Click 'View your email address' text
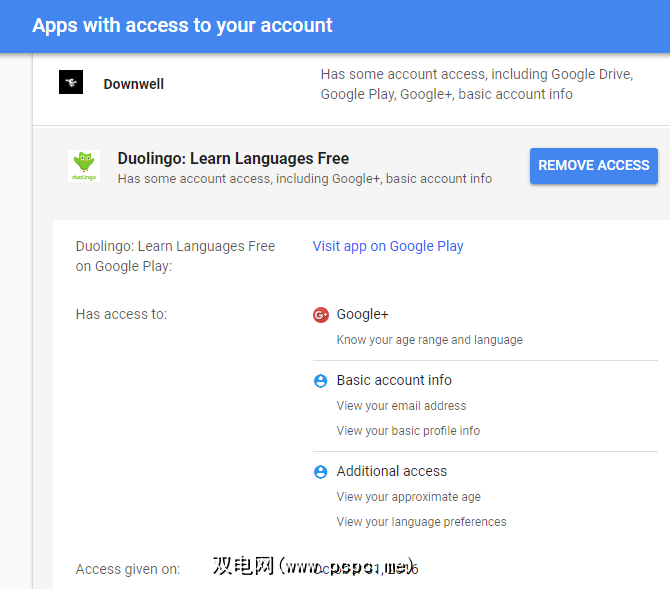The height and width of the screenshot is (589, 670). 401,406
